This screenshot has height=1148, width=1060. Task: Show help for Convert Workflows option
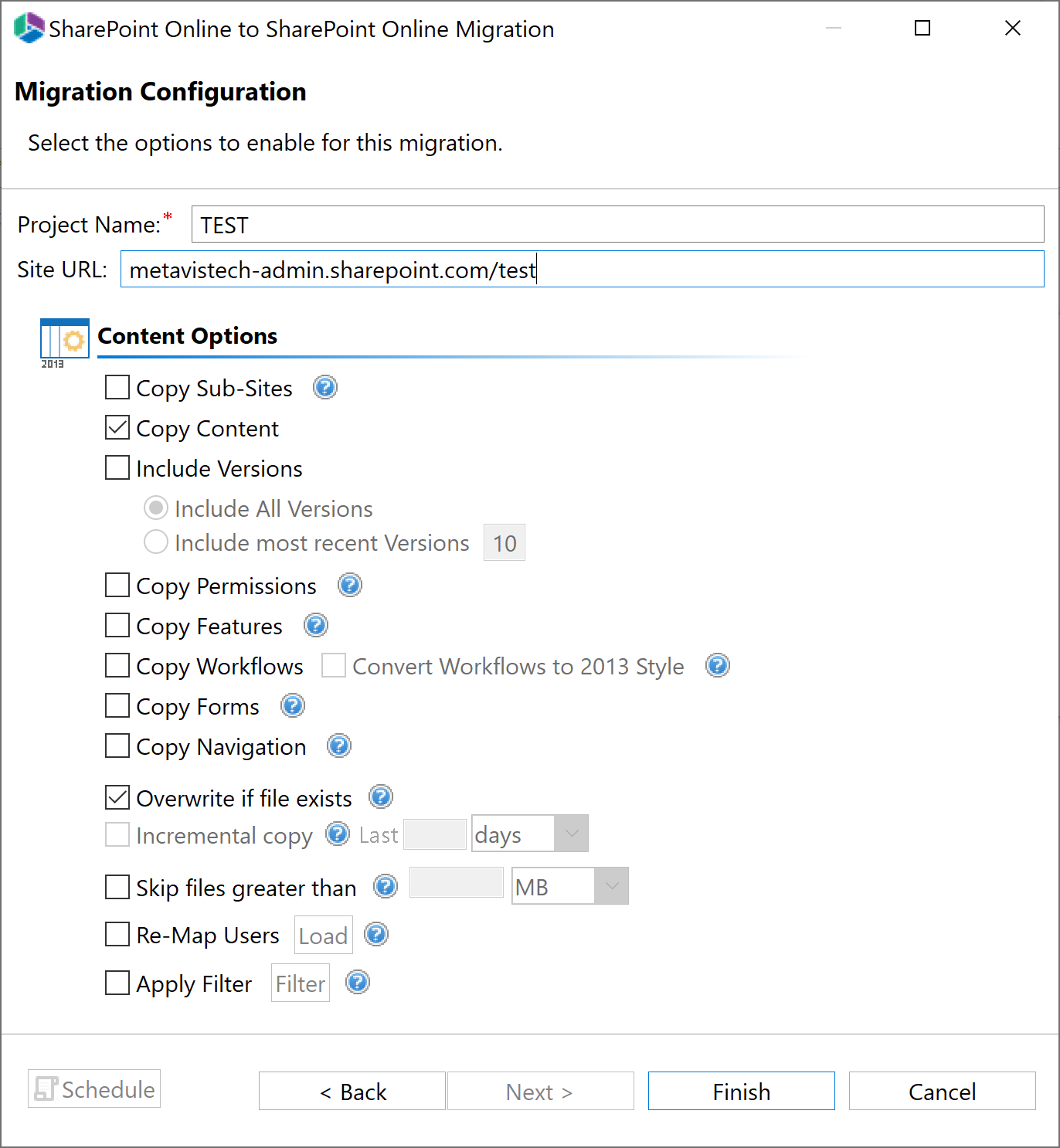point(718,665)
